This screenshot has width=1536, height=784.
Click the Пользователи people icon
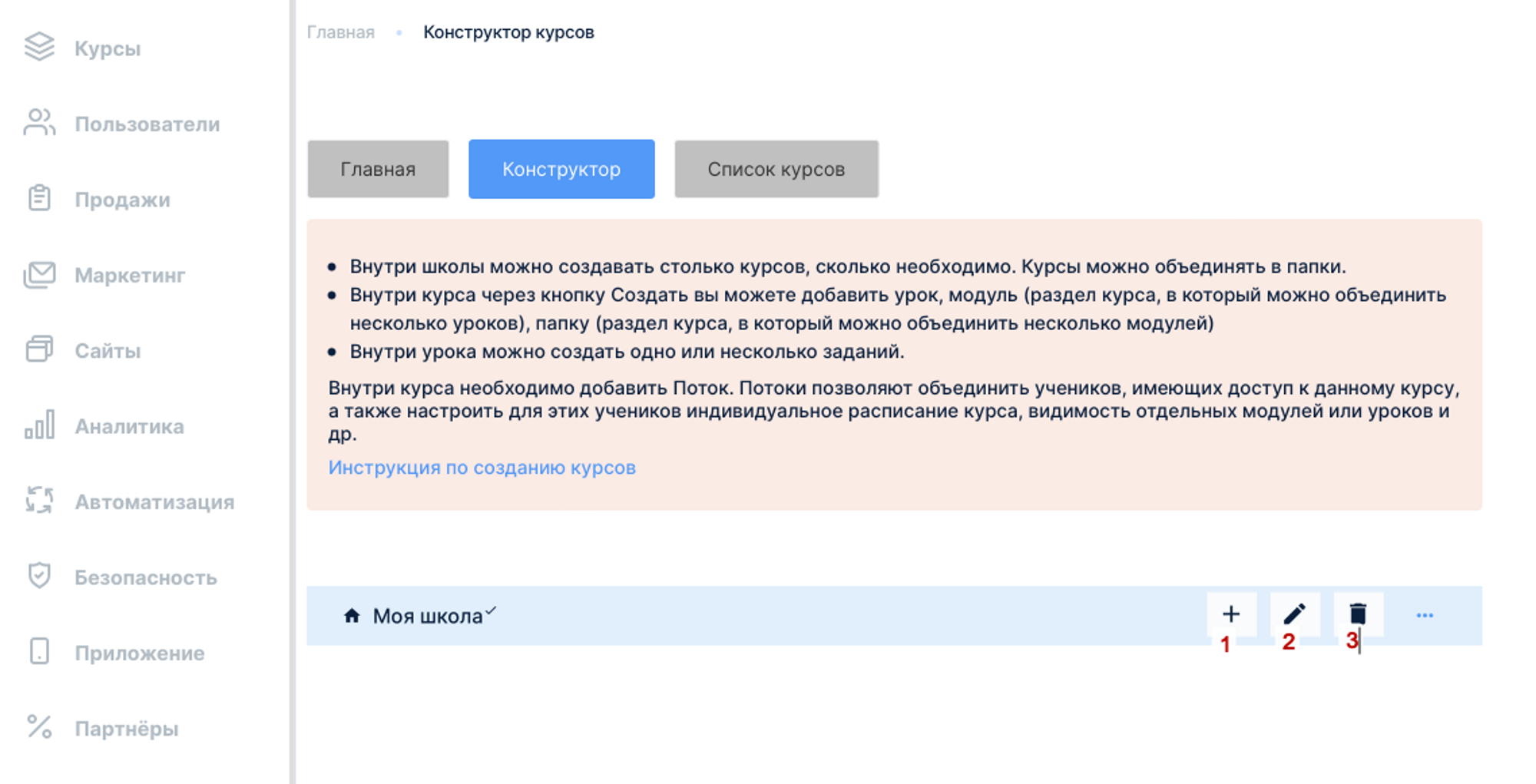39,123
